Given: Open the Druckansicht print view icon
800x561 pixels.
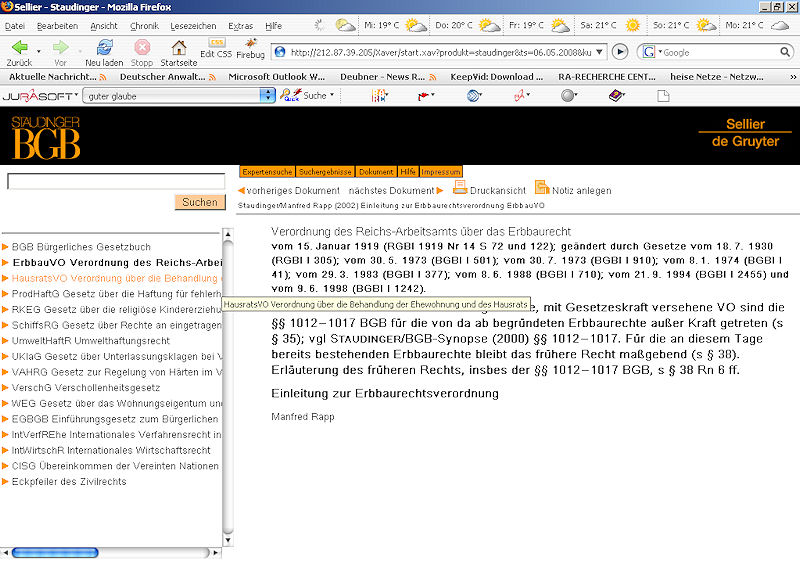Looking at the screenshot, I should (460, 188).
